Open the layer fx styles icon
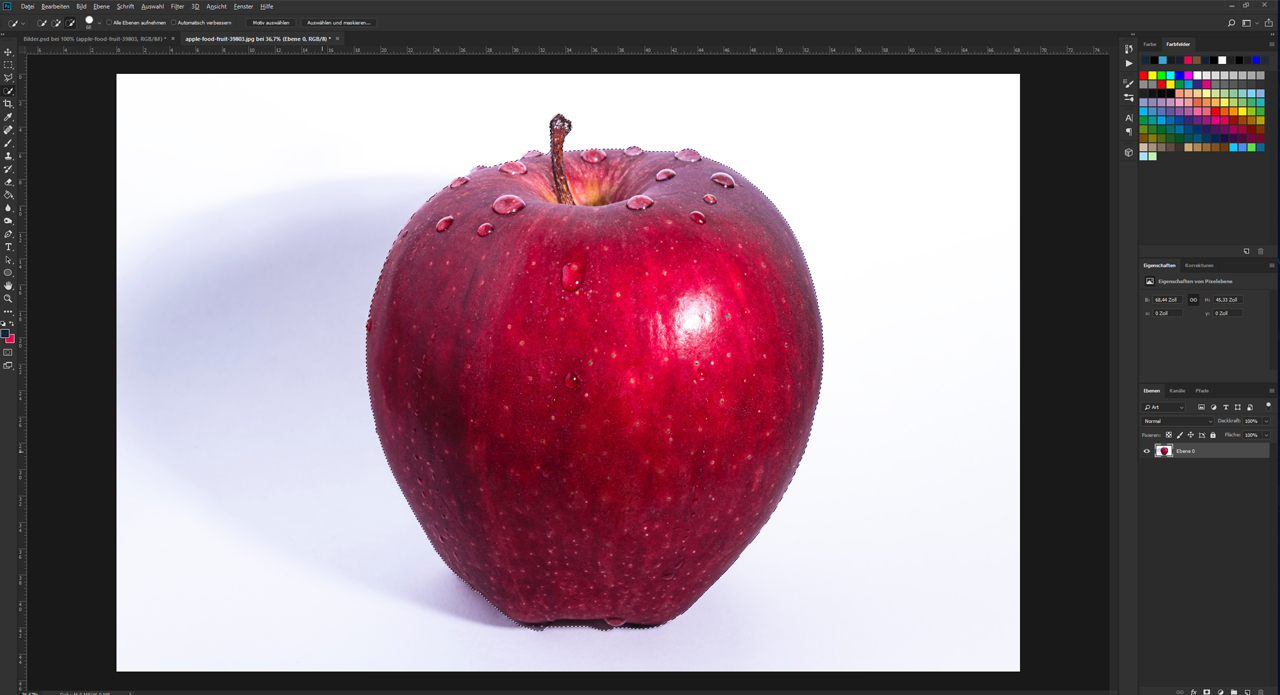 click(x=1194, y=691)
